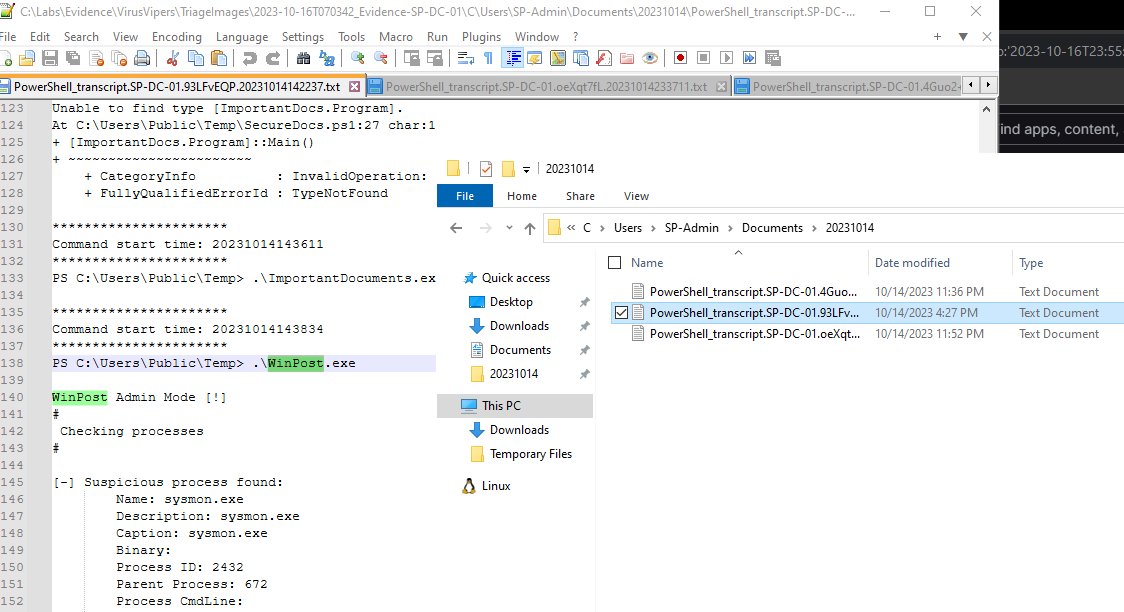Screen dimensions: 1124x612
Task: Click the Paste clipboard icon
Action: (219, 58)
